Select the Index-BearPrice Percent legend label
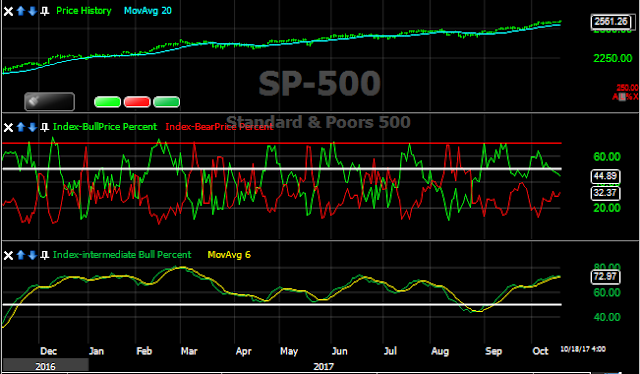This screenshot has height=374, width=640. 219,127
